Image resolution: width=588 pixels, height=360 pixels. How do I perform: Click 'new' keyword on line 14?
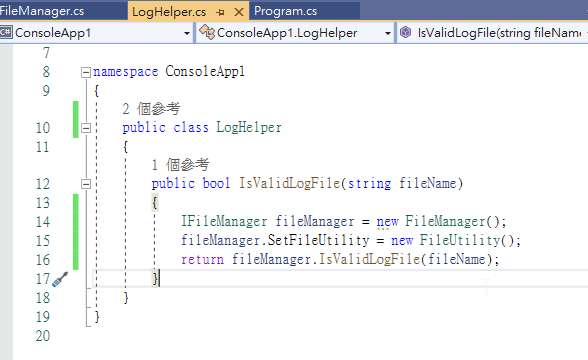(388, 222)
